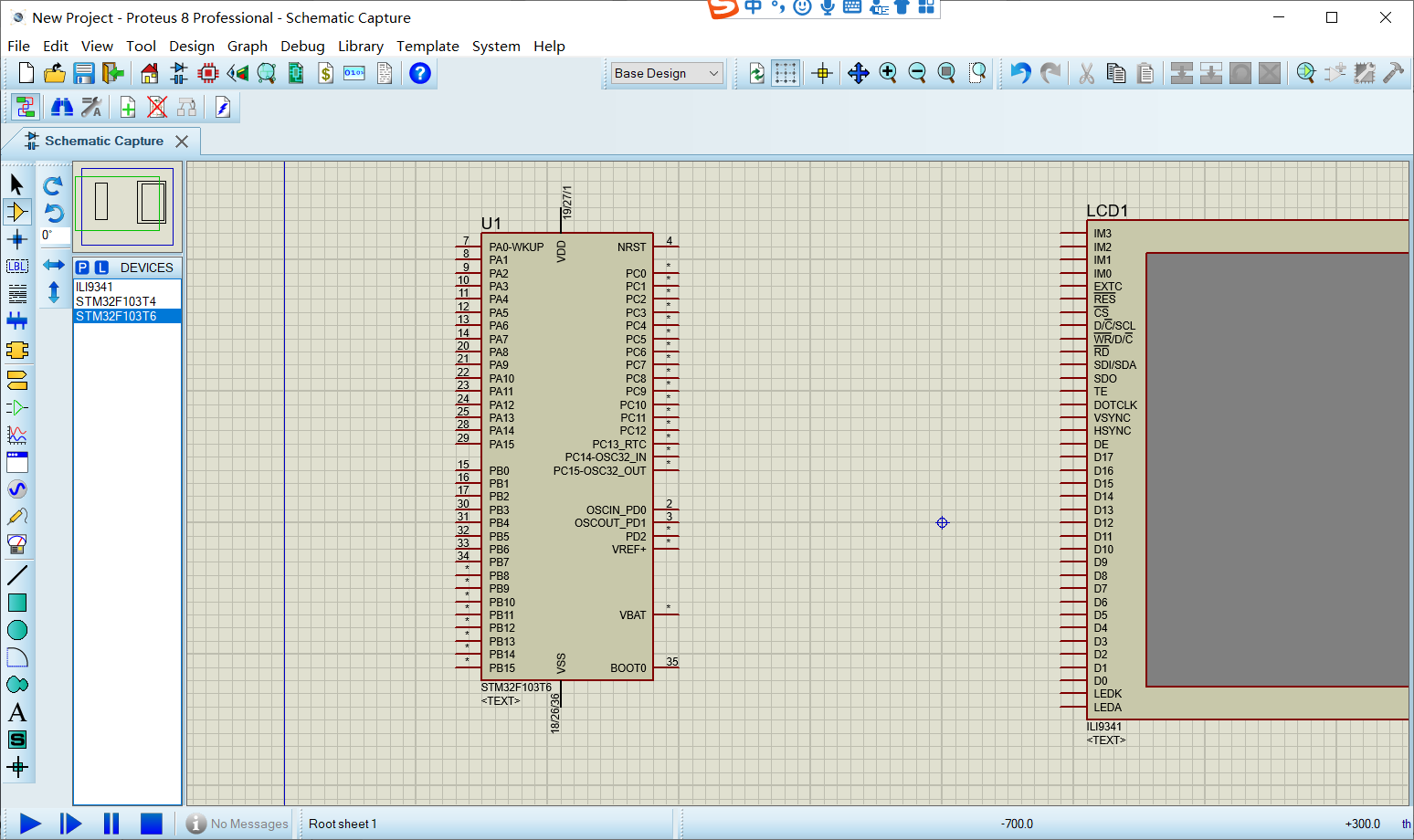Run the simulation with Play

(30, 824)
